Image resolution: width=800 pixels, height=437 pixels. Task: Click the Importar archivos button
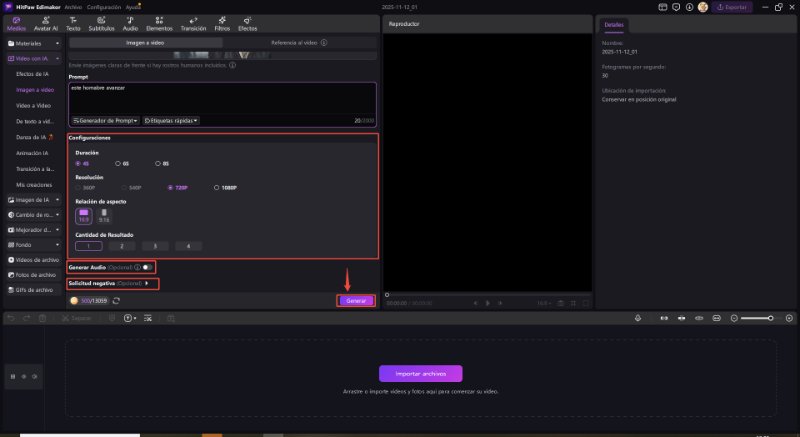(x=420, y=374)
